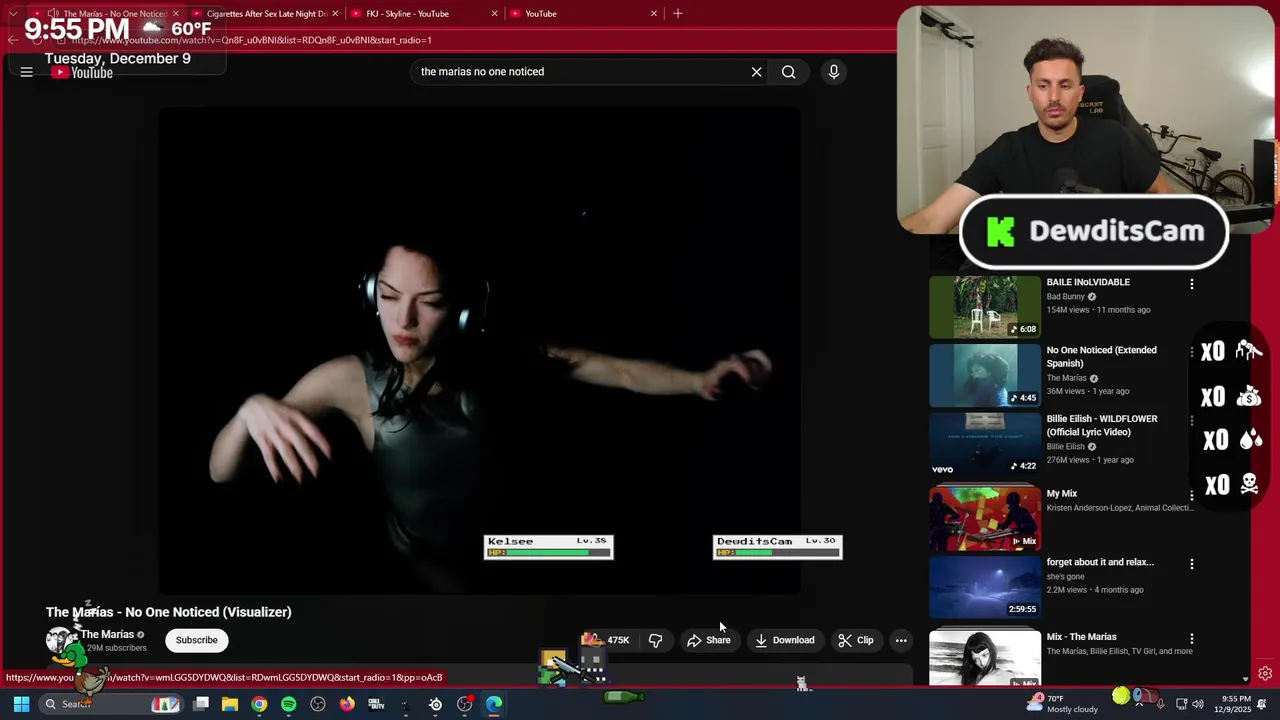Close the FKJ - Skyline tab
This screenshot has width=1280, height=720.
(494, 14)
